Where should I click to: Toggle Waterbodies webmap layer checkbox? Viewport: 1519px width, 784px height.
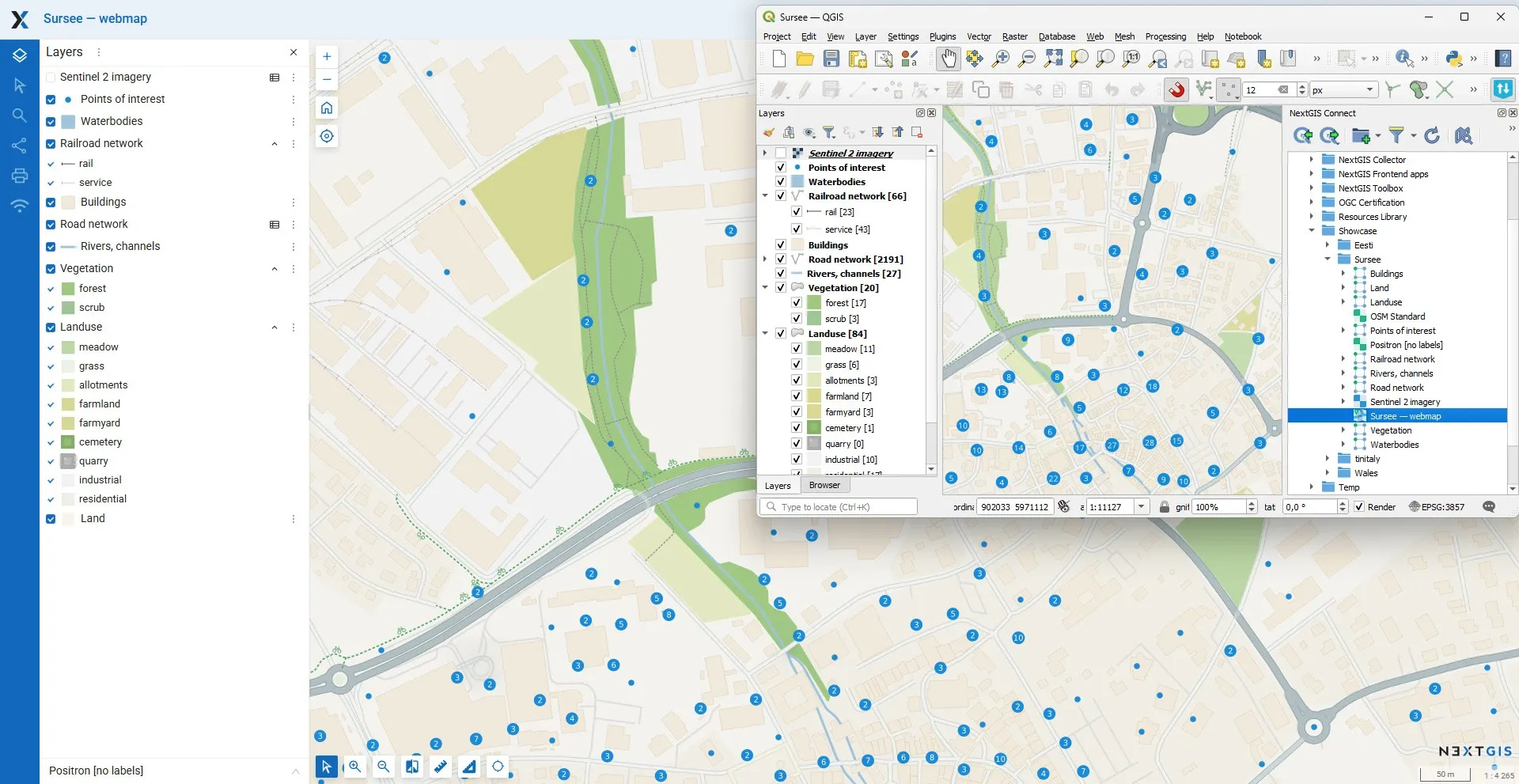pos(51,122)
